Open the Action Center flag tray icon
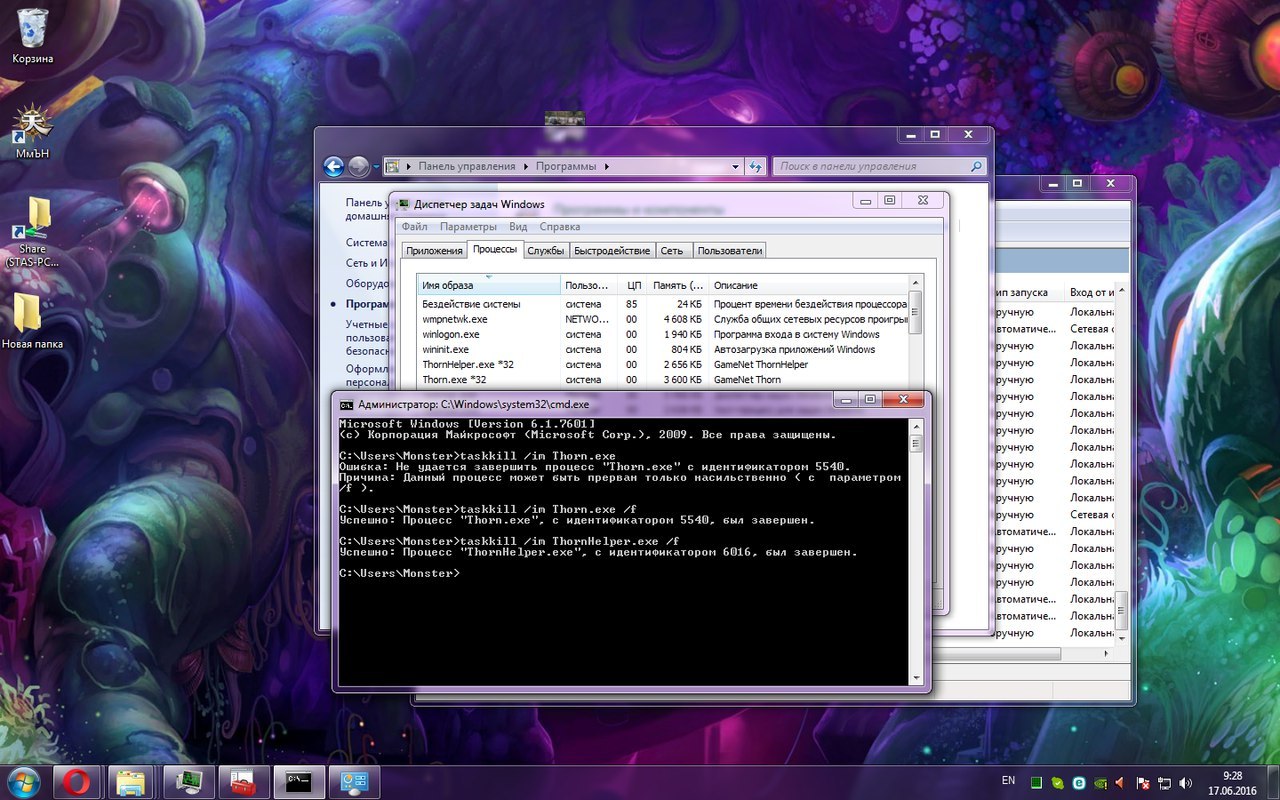1280x800 pixels. click(x=1141, y=782)
